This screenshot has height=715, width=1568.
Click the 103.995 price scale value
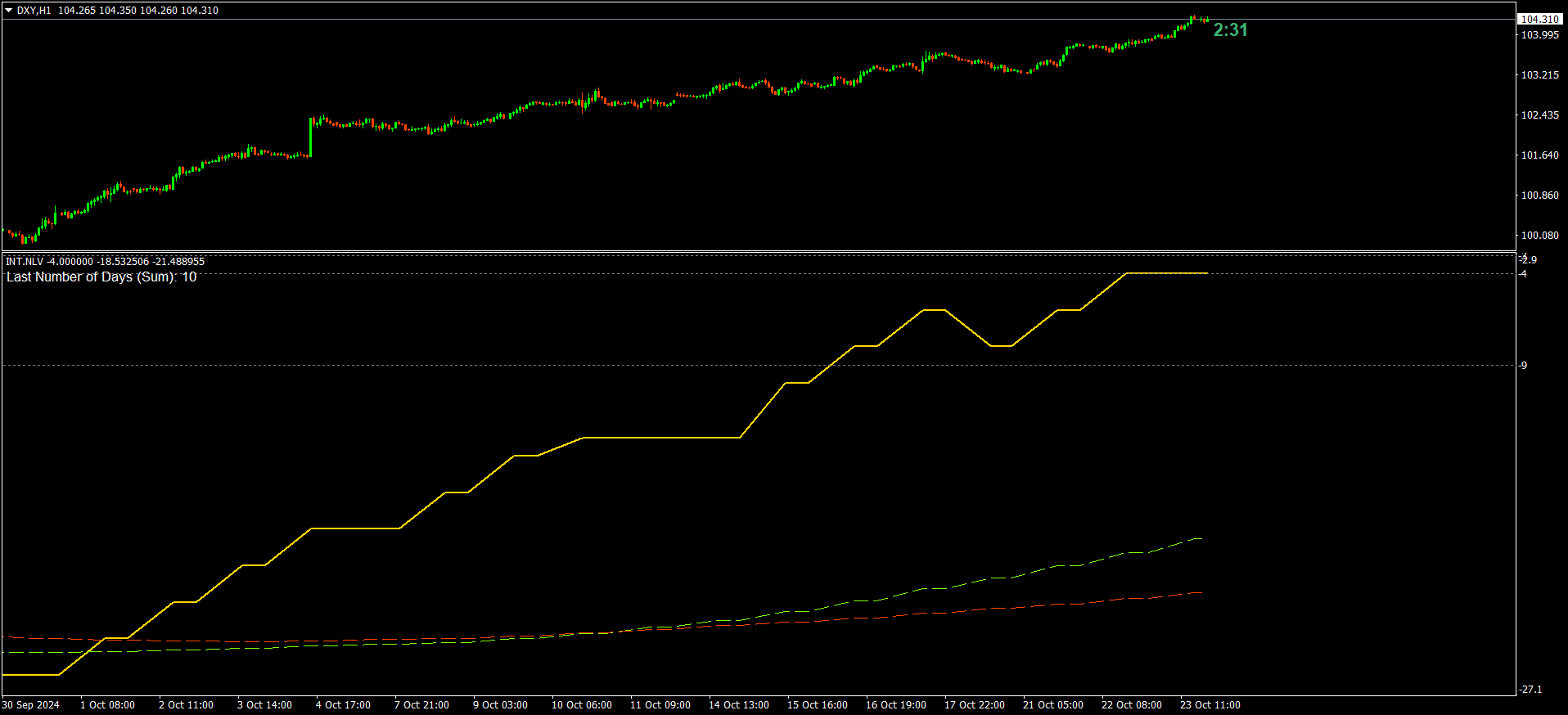[1539, 35]
